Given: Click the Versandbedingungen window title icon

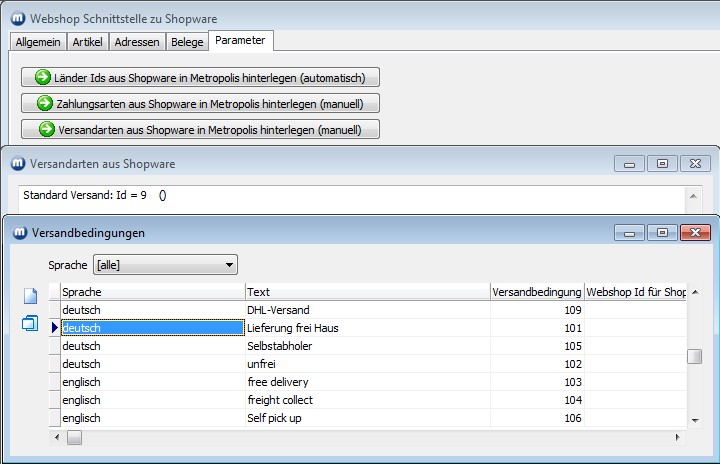Looking at the screenshot, I should pos(20,233).
